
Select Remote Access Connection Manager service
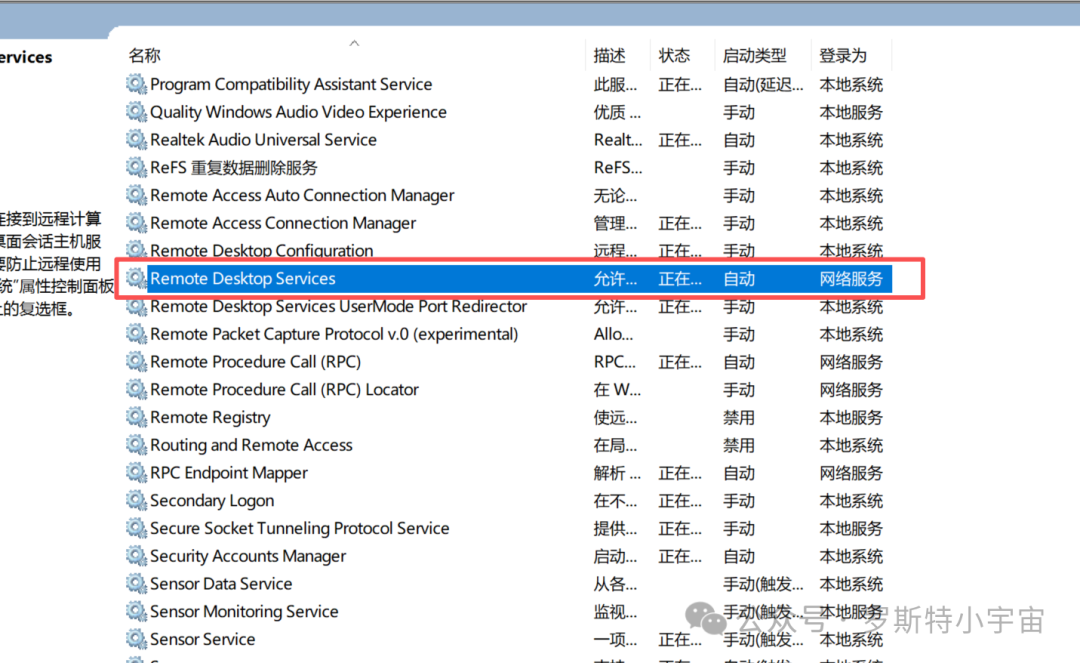click(283, 223)
